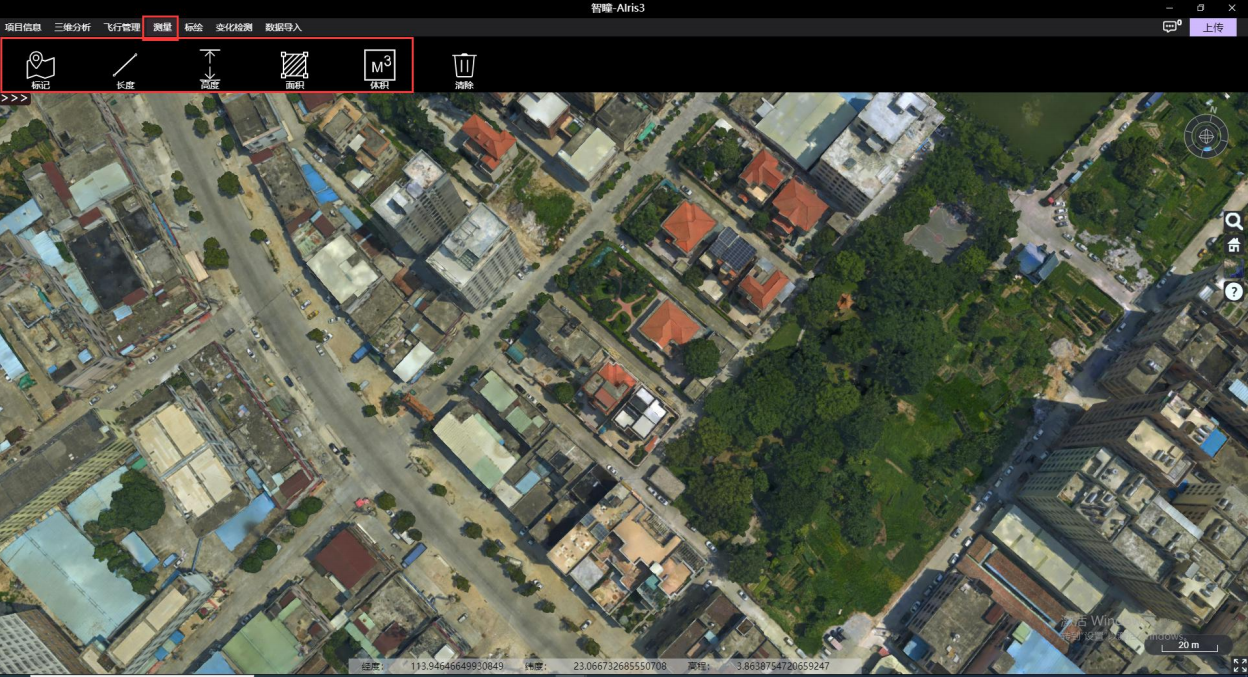
Task: Switch to the 标绘 tab
Action: coord(194,28)
